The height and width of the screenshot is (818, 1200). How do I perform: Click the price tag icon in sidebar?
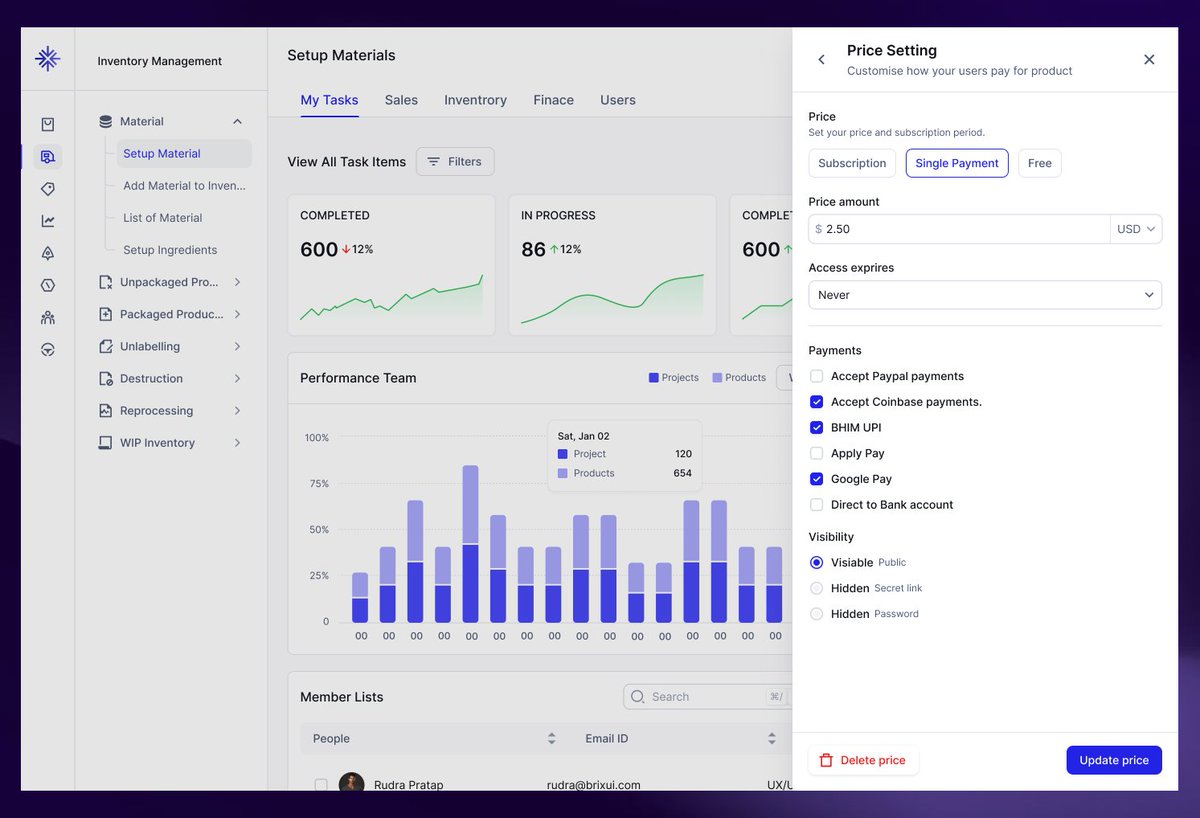(47, 188)
